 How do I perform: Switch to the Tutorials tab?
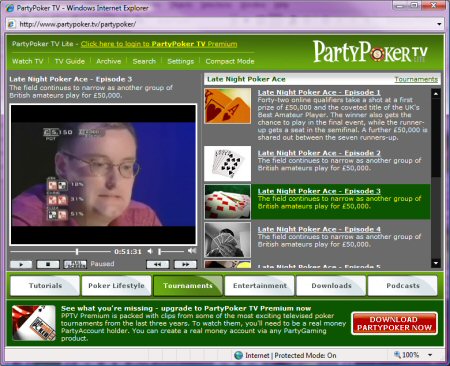pos(45,286)
